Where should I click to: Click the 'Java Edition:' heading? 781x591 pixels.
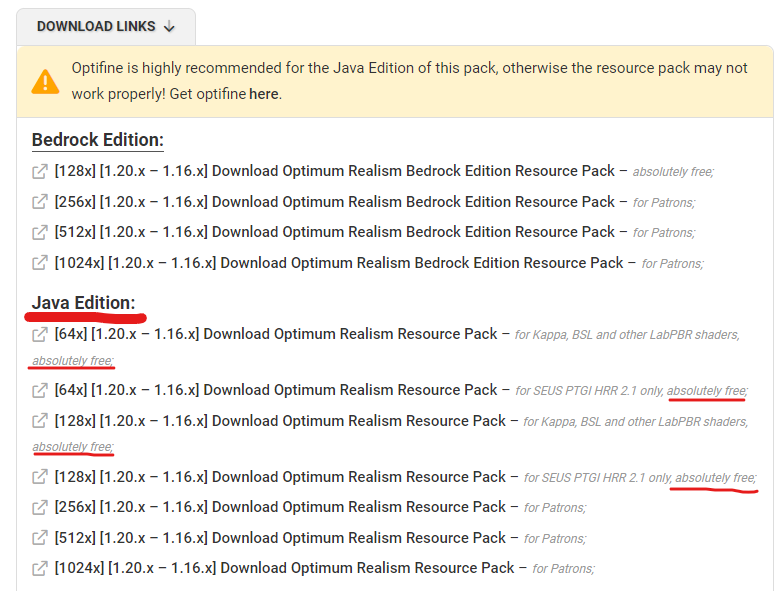83,303
